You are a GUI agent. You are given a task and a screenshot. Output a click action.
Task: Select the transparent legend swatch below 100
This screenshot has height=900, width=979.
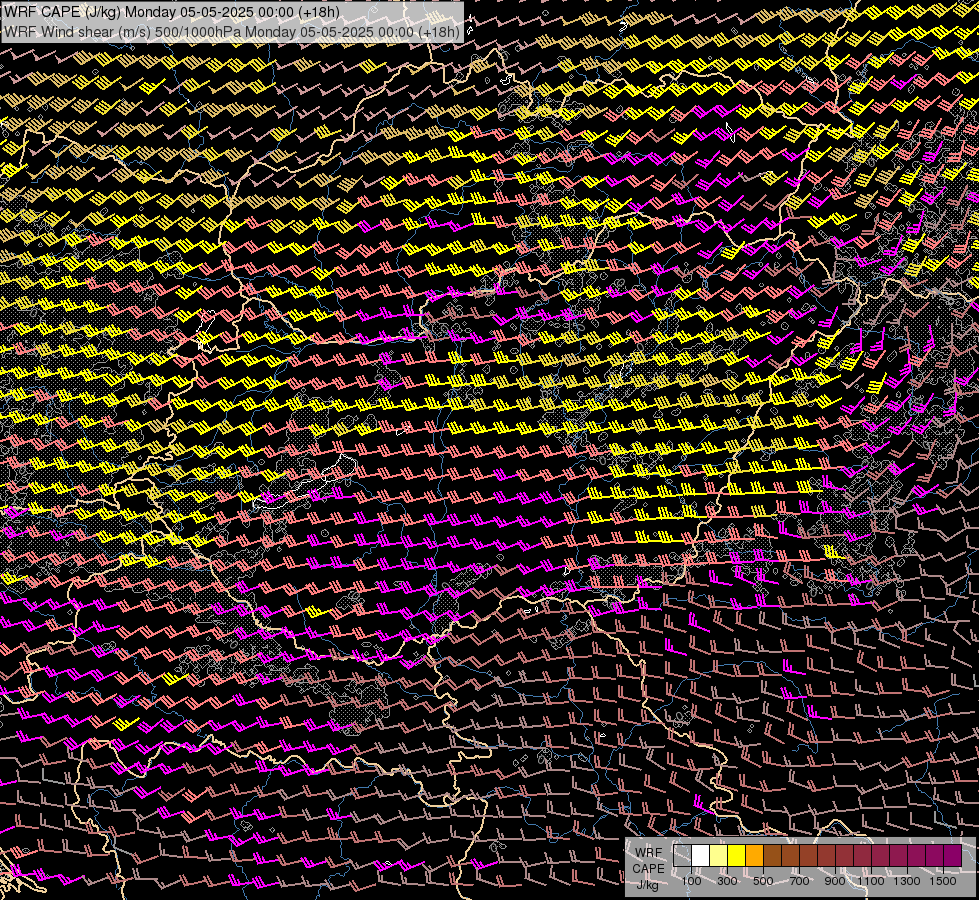click(x=682, y=856)
